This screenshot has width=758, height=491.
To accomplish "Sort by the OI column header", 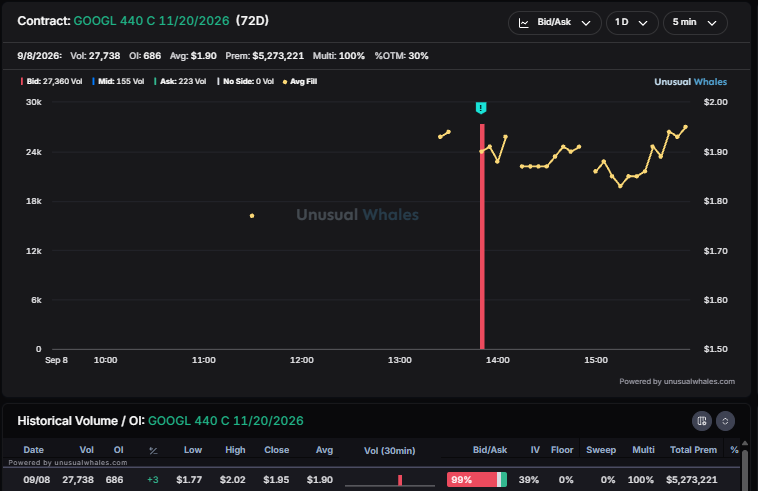I will [118, 450].
